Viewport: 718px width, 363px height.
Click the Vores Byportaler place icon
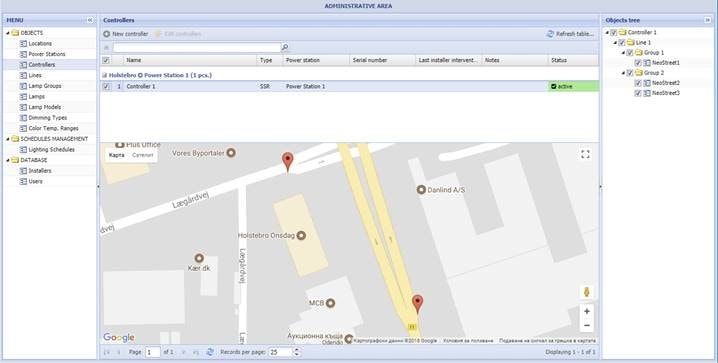(231, 153)
